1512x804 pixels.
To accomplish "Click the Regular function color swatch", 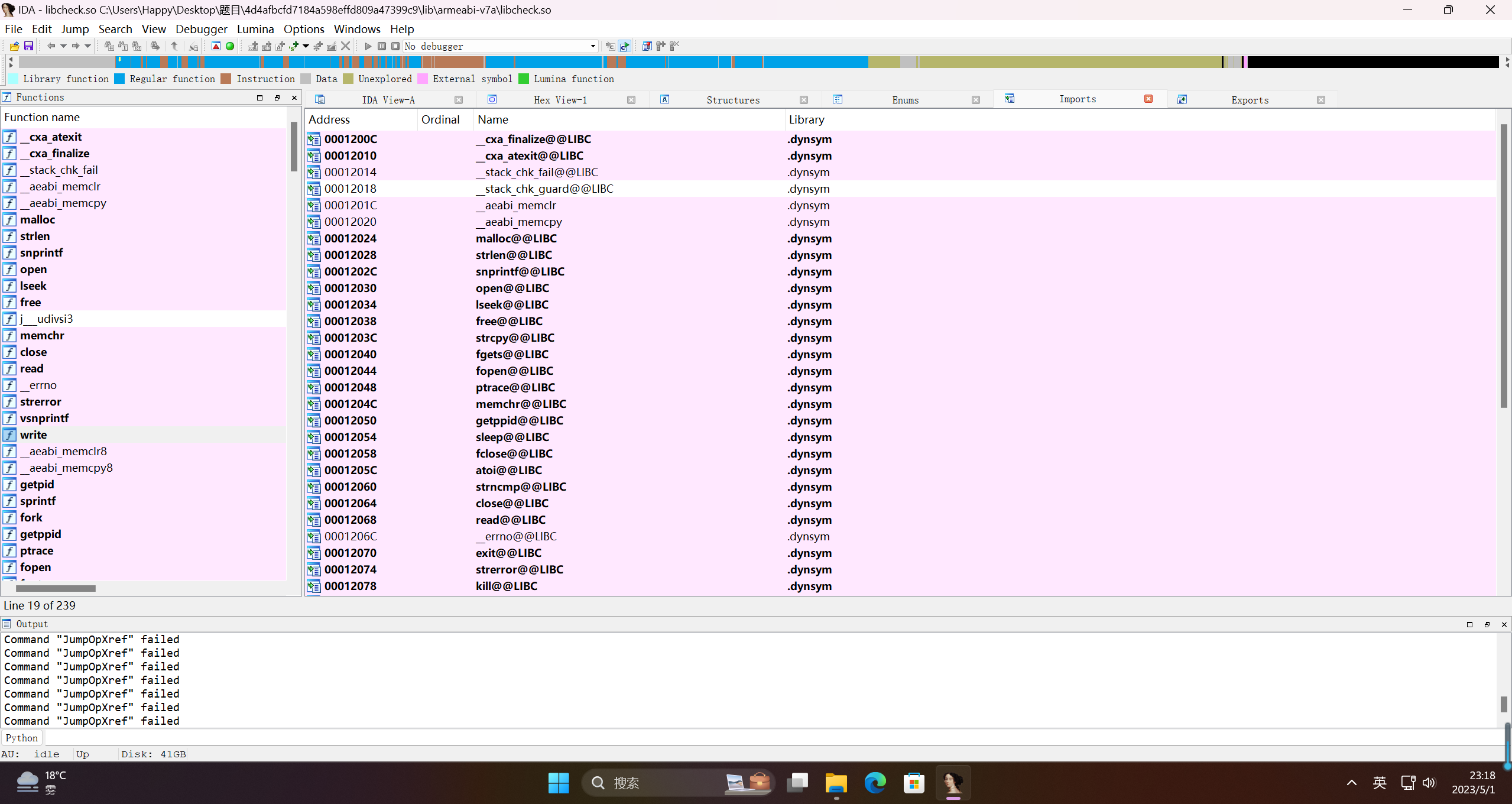I will click(x=120, y=79).
